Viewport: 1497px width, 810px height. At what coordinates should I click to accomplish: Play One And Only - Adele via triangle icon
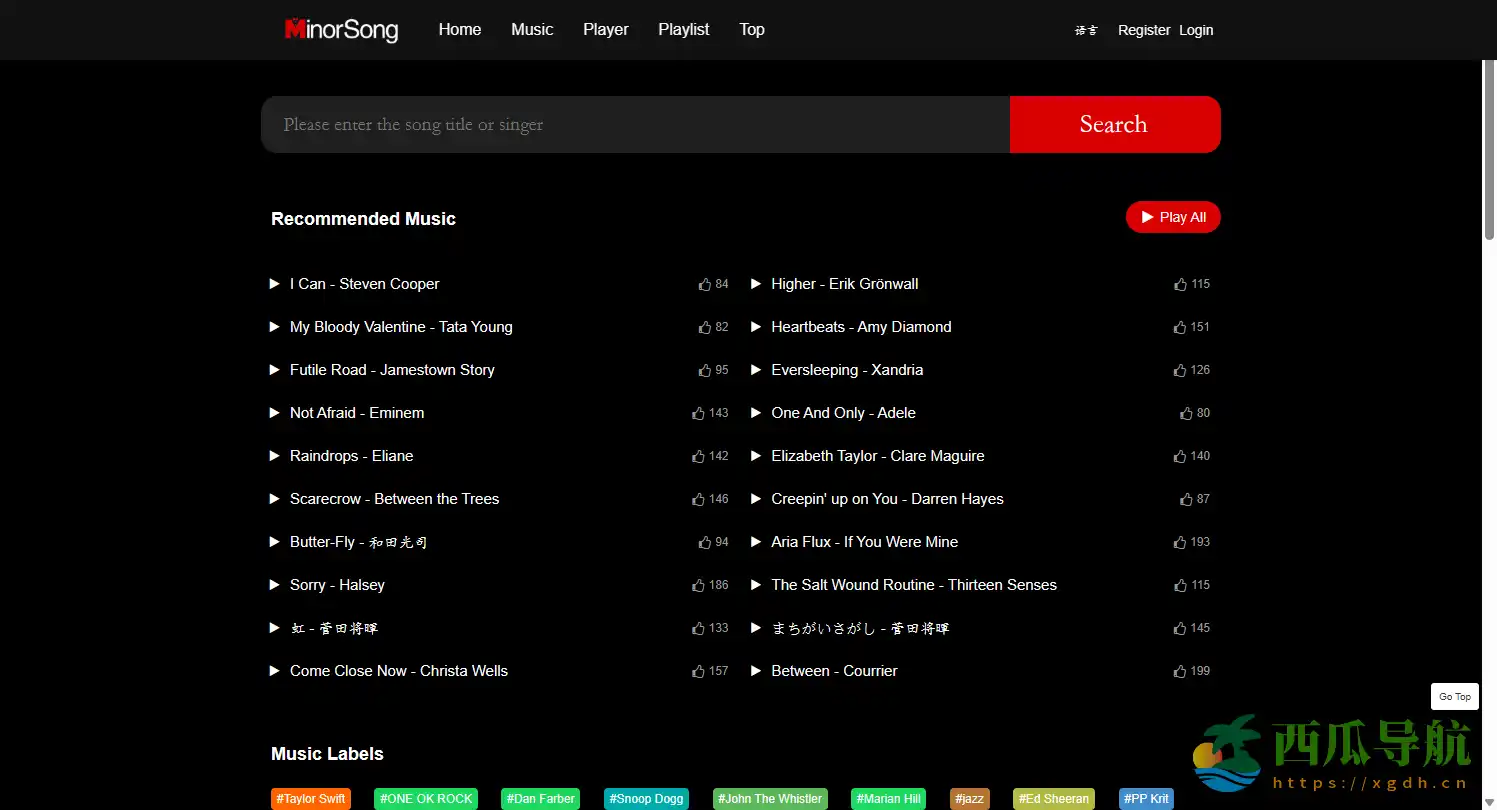tap(756, 413)
